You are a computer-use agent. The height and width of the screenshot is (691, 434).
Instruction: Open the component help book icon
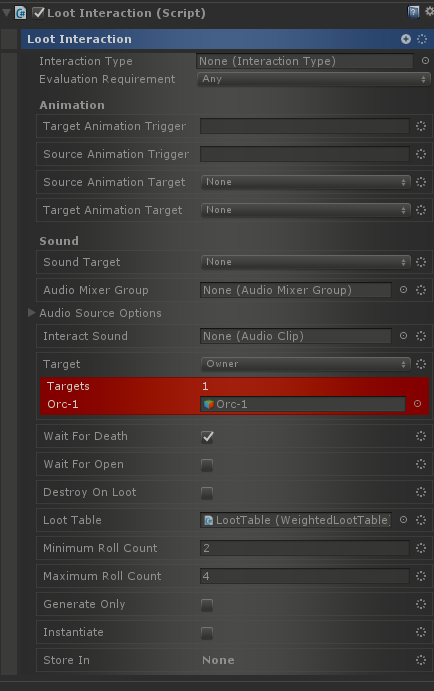(x=413, y=12)
